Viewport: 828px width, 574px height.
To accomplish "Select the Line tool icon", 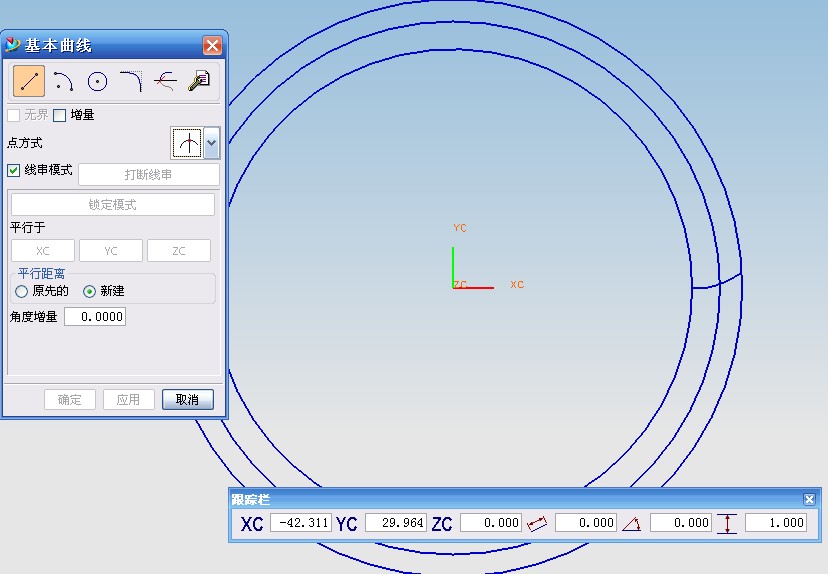I will (x=29, y=81).
